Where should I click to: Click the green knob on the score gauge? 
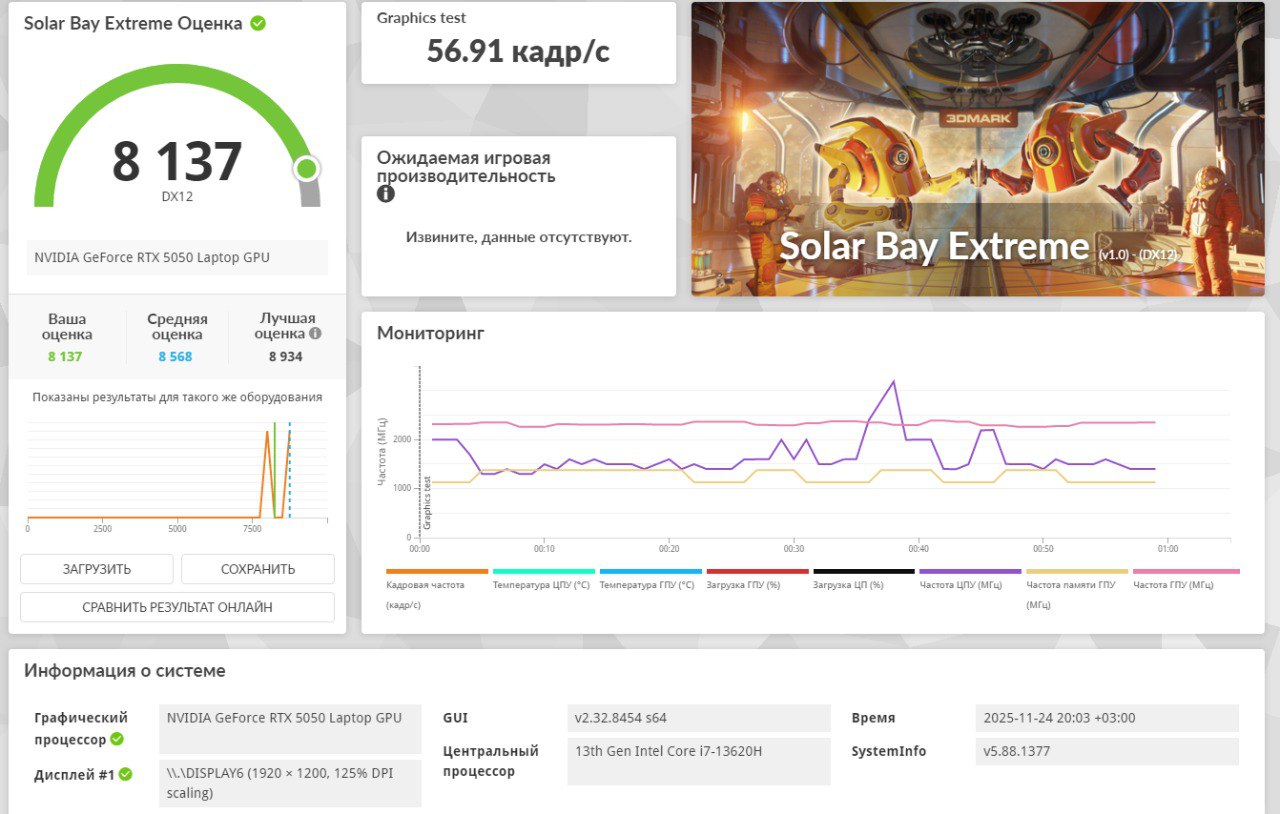(x=307, y=168)
